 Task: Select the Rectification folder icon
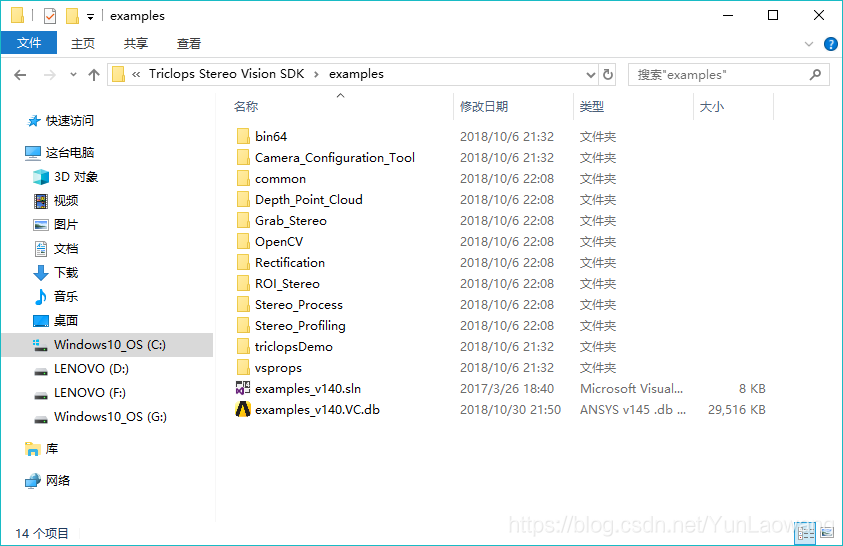coord(243,262)
